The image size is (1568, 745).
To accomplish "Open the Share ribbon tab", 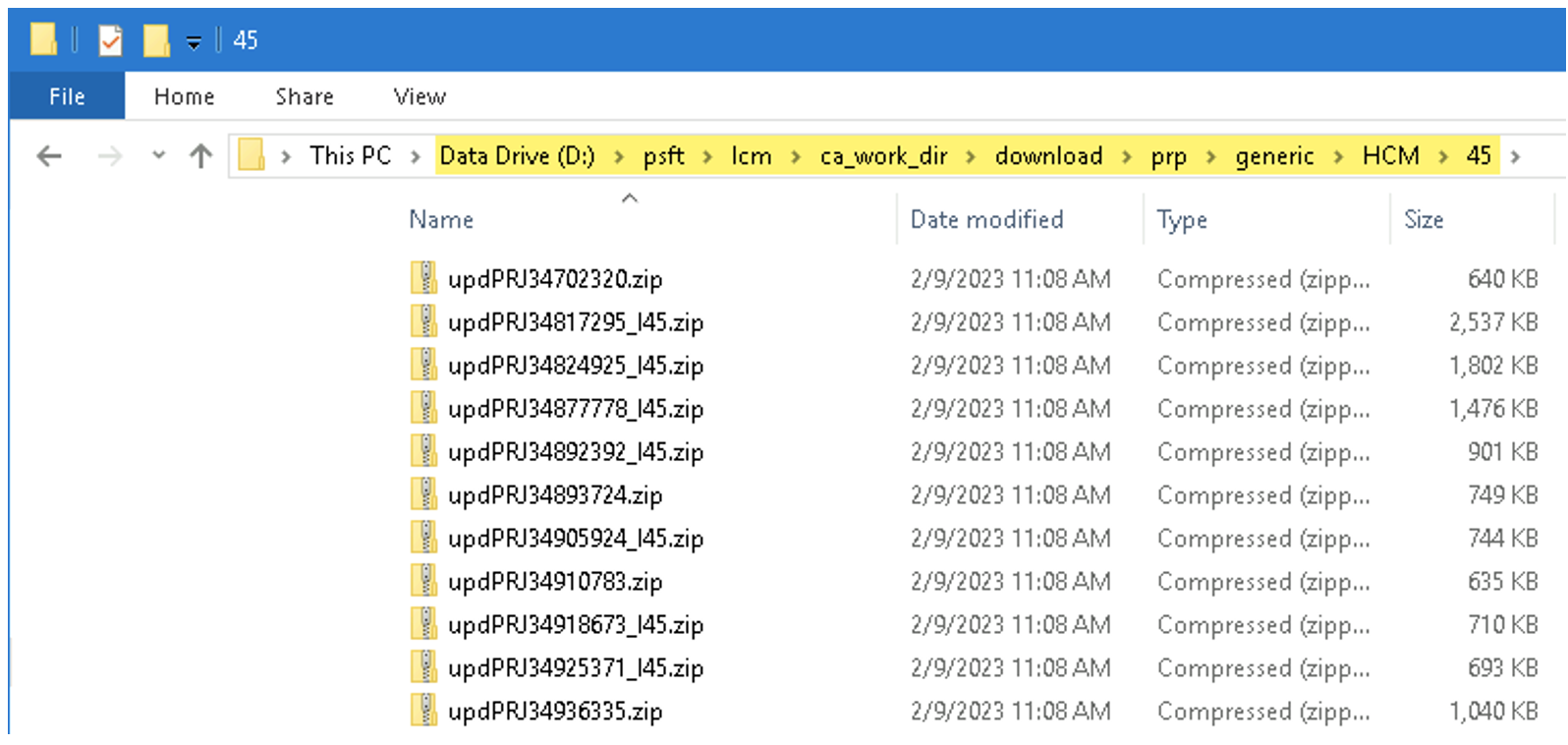I will [305, 96].
